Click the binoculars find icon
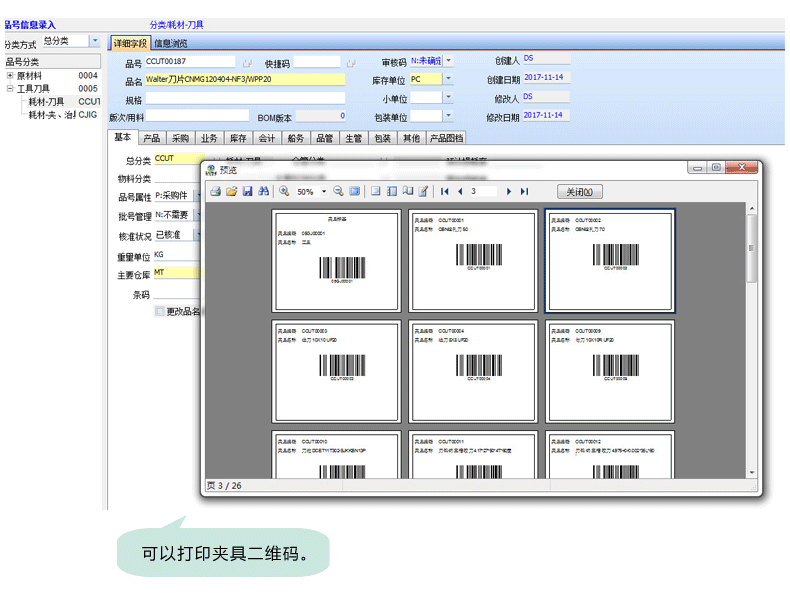Image resolution: width=790 pixels, height=606 pixels. [x=264, y=191]
